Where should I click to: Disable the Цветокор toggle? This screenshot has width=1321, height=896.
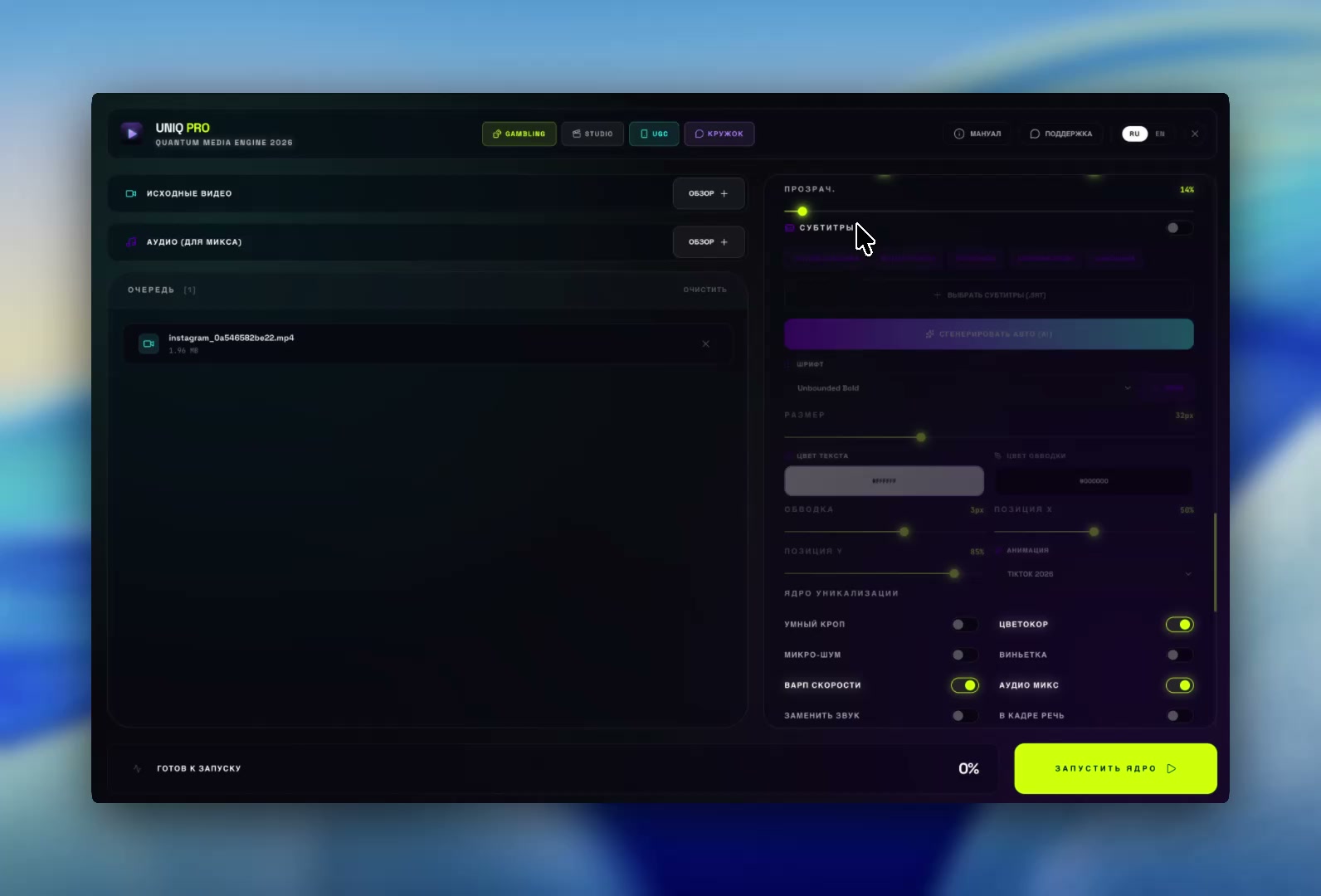coord(1179,624)
